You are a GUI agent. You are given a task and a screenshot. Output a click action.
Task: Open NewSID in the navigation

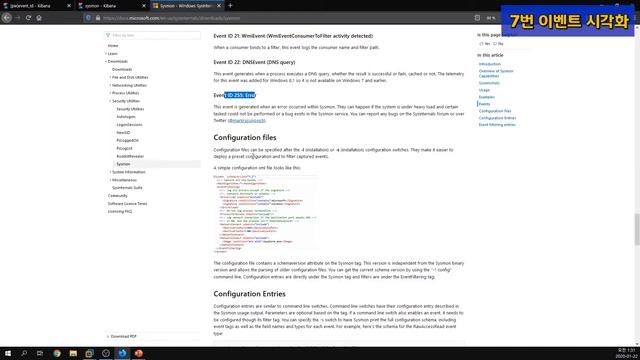(123, 133)
